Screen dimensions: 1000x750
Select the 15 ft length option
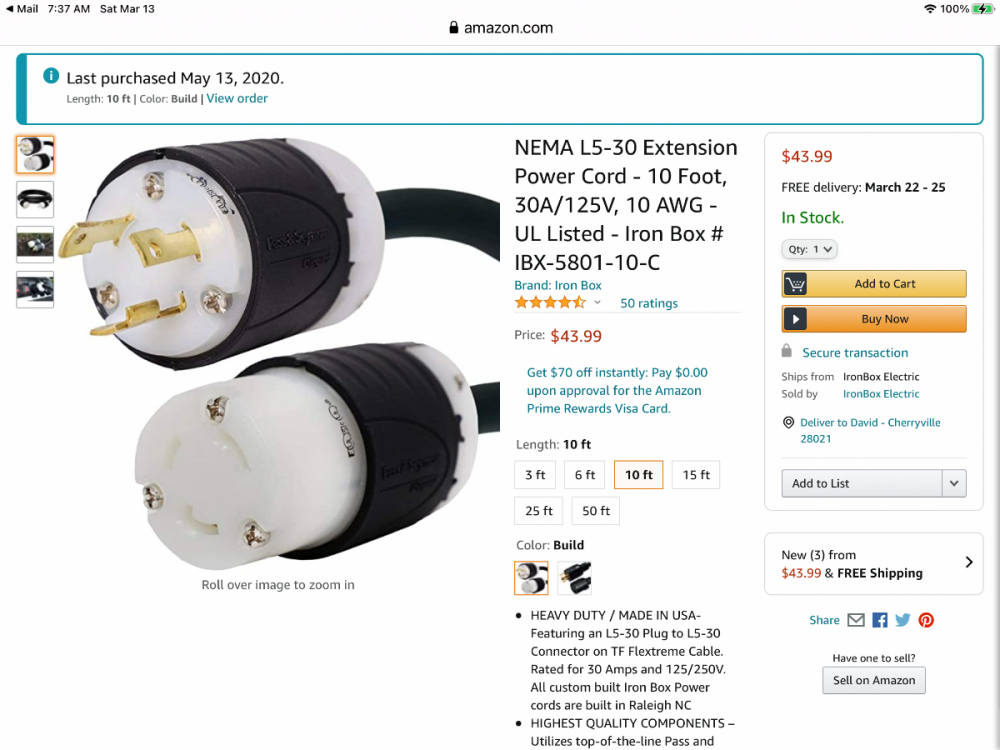pyautogui.click(x=696, y=474)
